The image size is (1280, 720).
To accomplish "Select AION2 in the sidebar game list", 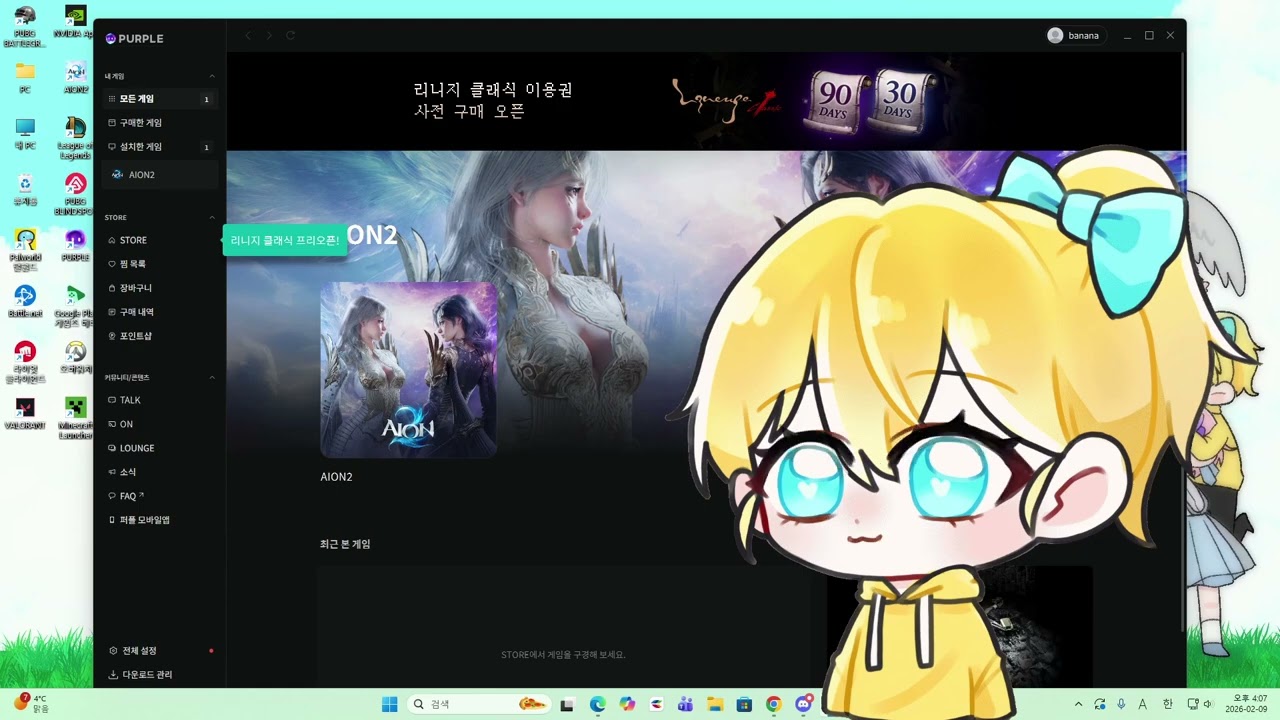I will [x=160, y=175].
